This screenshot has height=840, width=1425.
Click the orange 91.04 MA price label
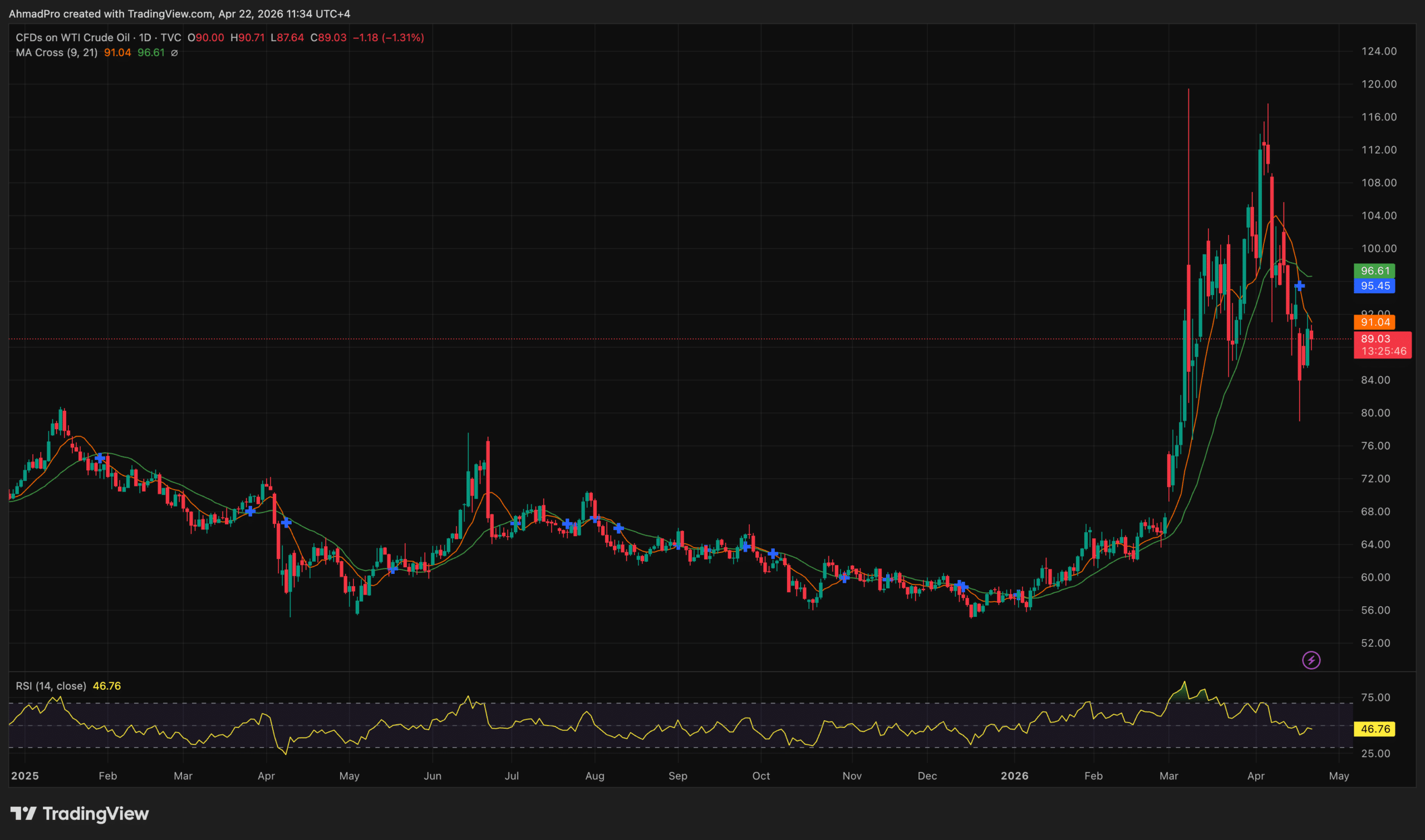[x=1374, y=322]
